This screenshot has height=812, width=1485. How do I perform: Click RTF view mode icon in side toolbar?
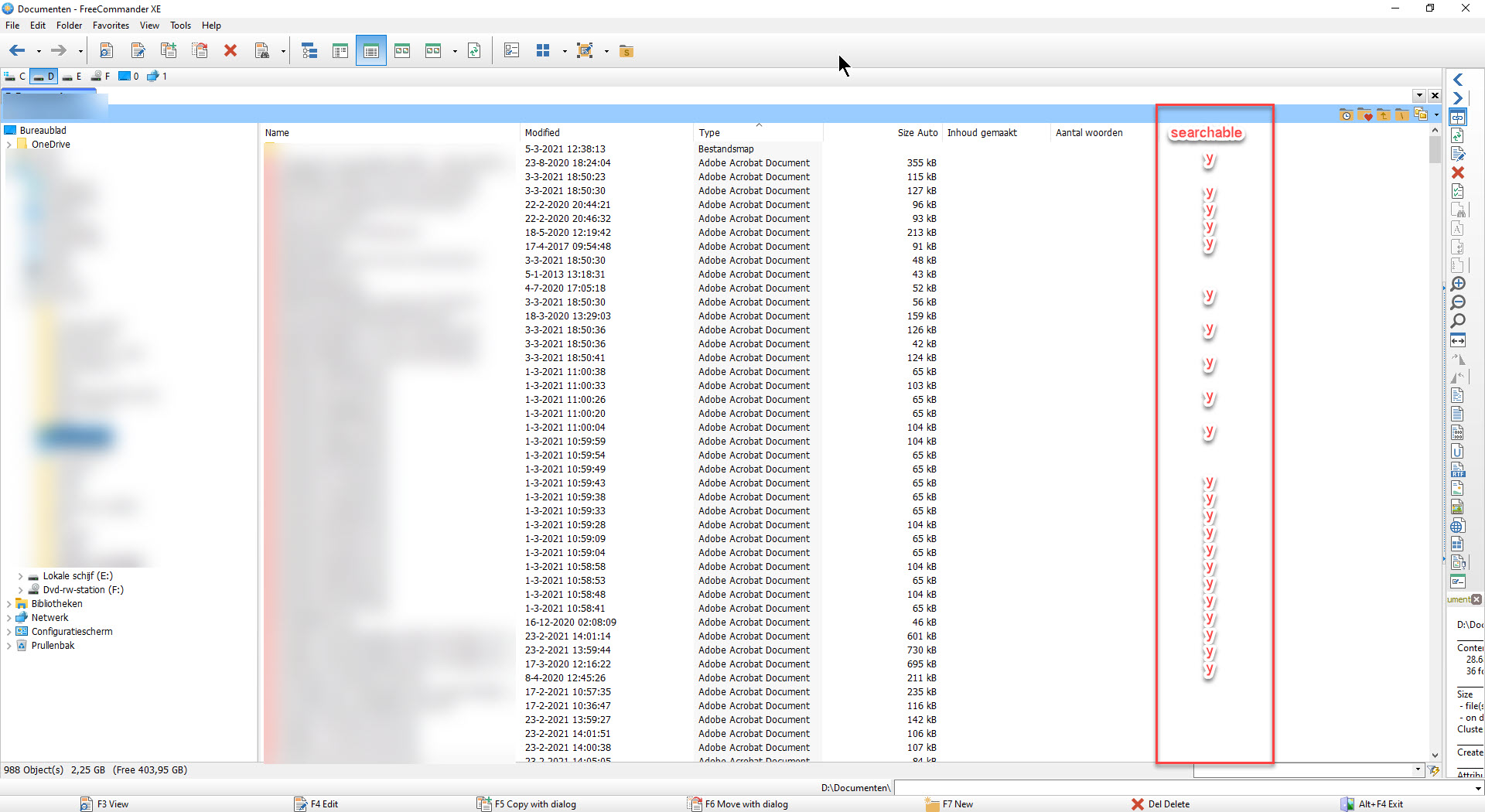[x=1458, y=469]
